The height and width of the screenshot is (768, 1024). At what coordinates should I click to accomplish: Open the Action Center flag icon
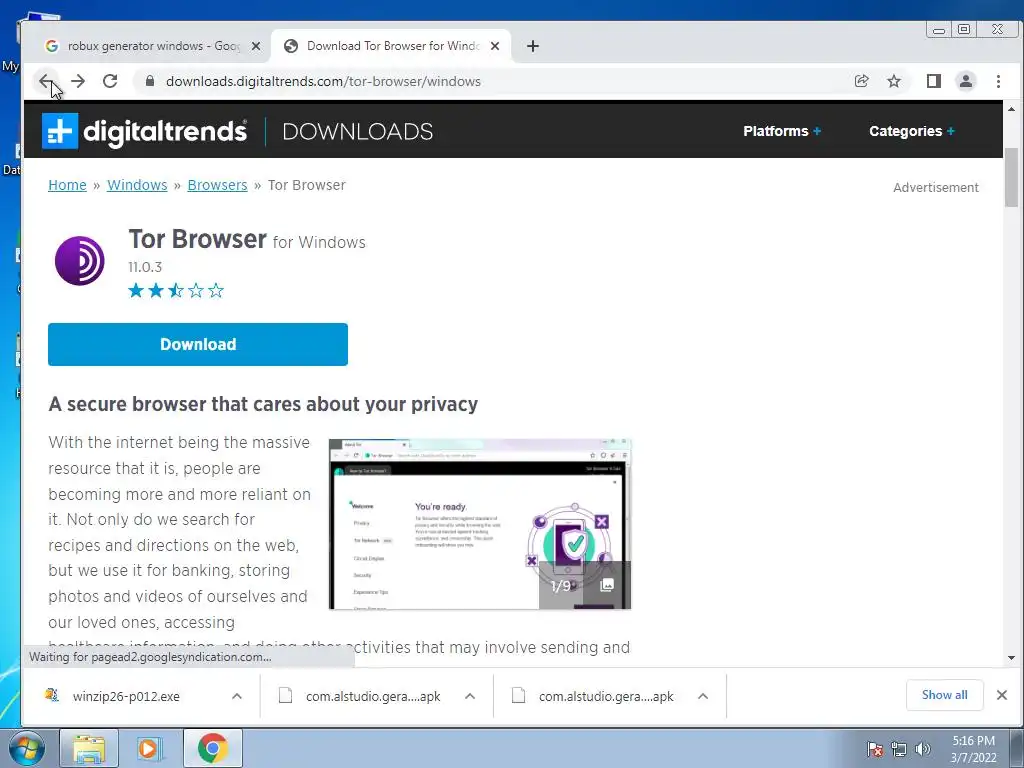[874, 749]
